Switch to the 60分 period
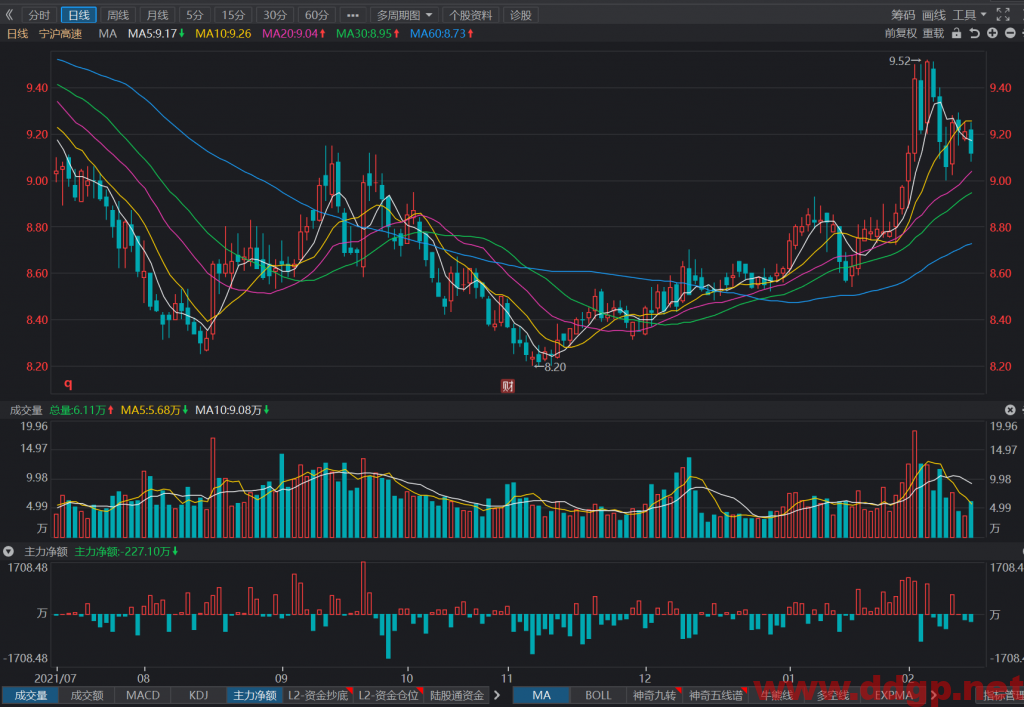 coord(317,15)
